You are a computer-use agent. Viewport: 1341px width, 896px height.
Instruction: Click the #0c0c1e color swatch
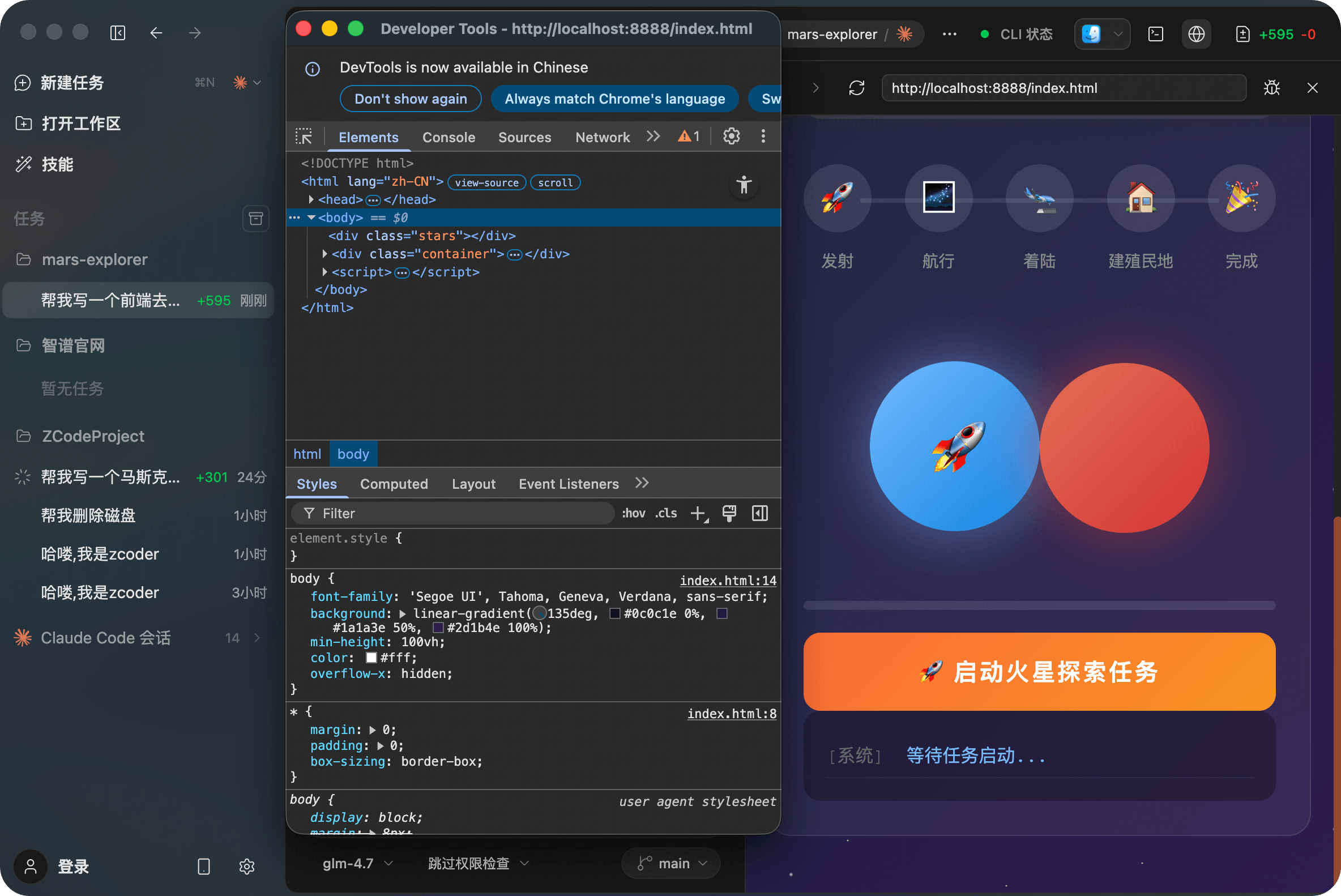pos(615,614)
